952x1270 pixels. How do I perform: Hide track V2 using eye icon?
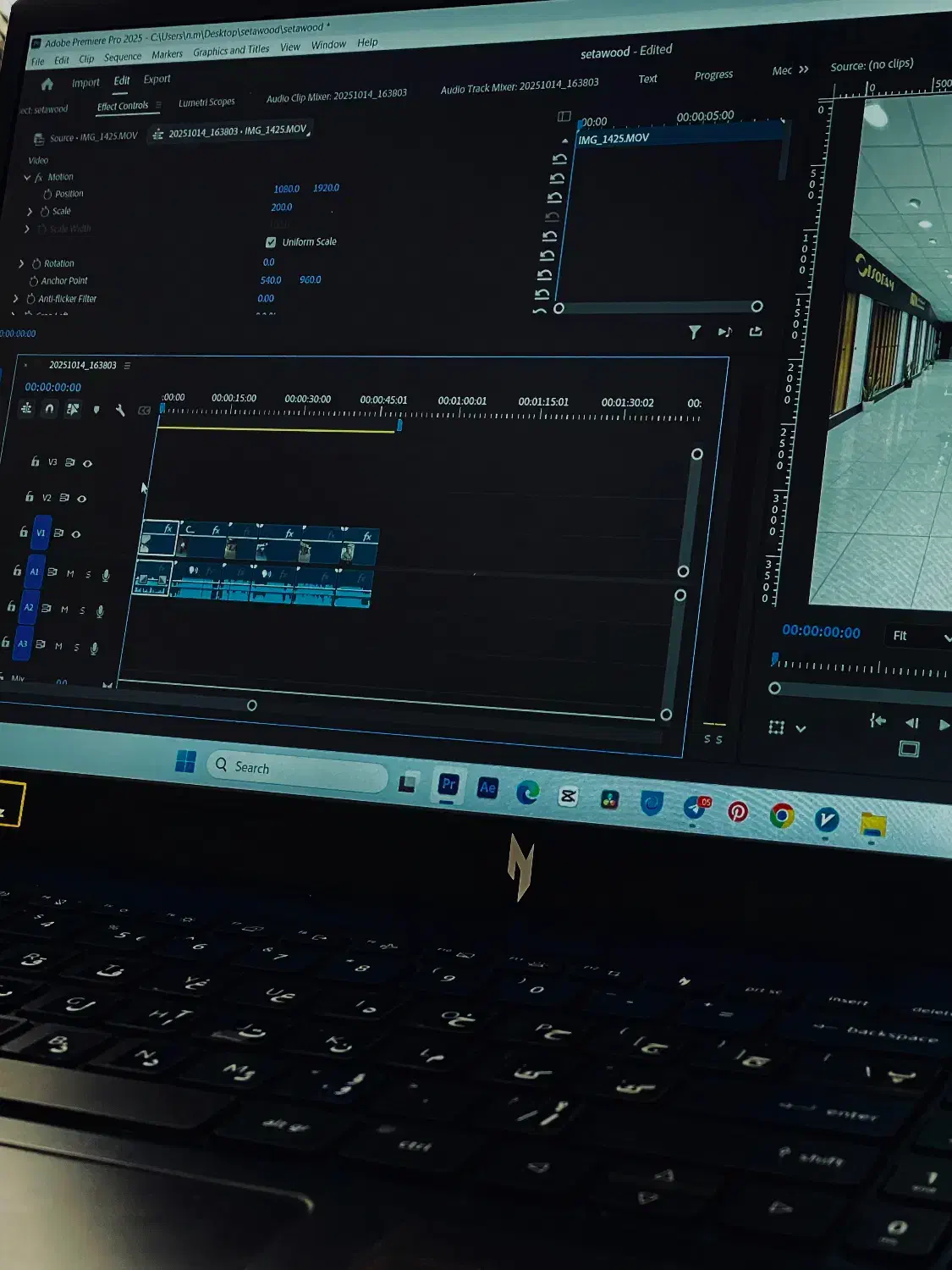[82, 499]
